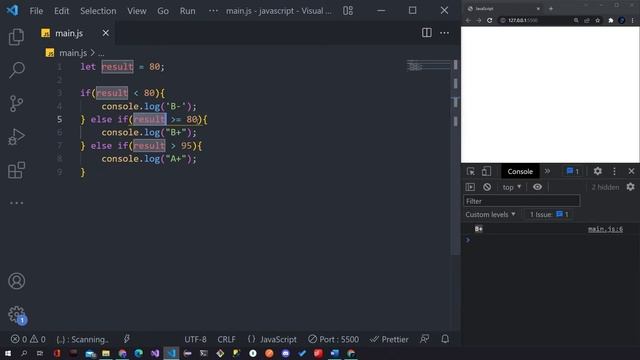Open the Manage gear in VS Code
640x360 pixels.
16,315
